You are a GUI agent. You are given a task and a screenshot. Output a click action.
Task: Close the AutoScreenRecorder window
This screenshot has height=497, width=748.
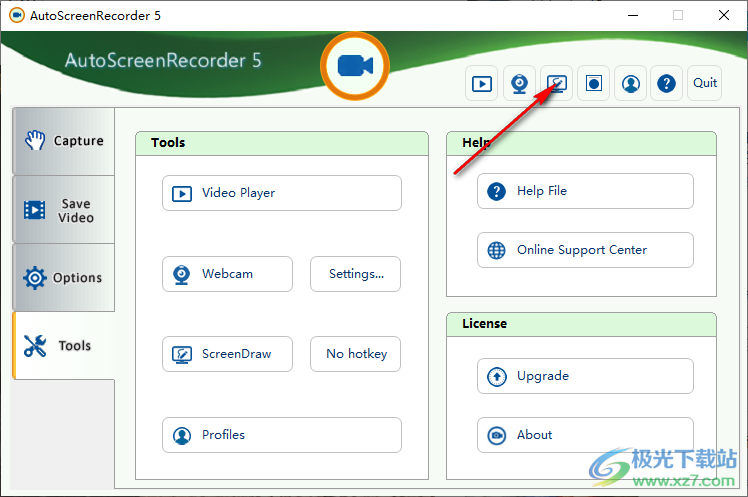724,15
